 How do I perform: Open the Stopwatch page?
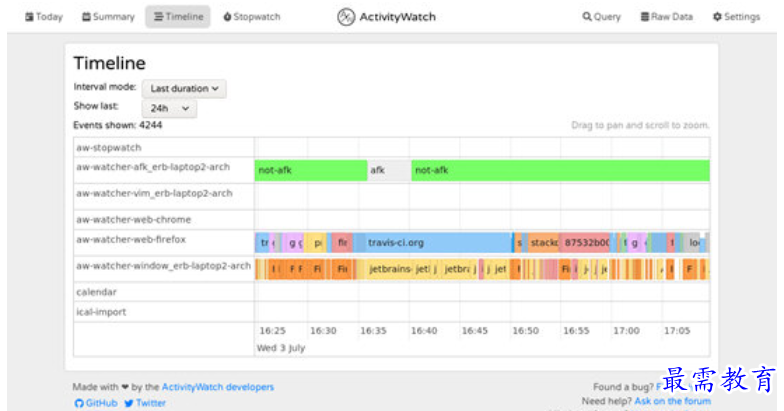(252, 17)
